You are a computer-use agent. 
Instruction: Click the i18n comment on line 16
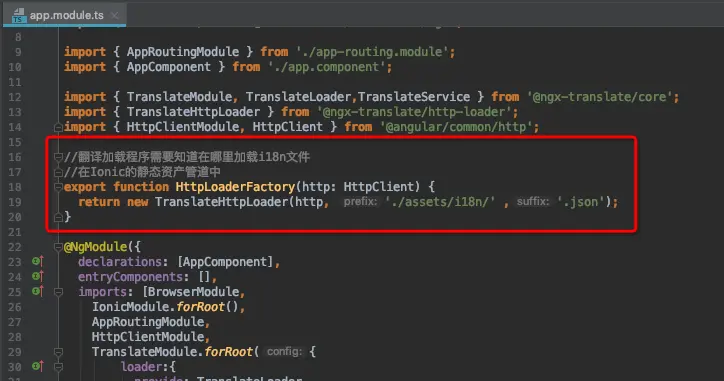pyautogui.click(x=187, y=157)
